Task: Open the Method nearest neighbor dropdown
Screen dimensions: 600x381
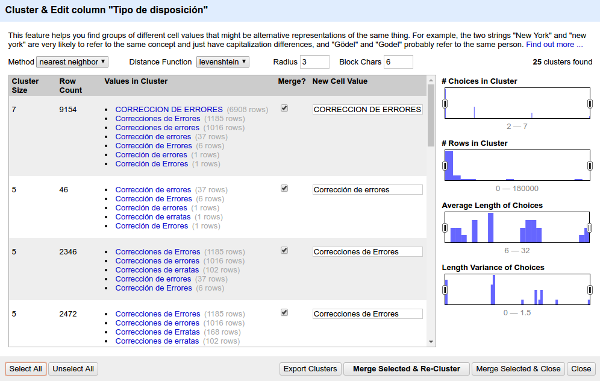Action: pyautogui.click(x=72, y=62)
